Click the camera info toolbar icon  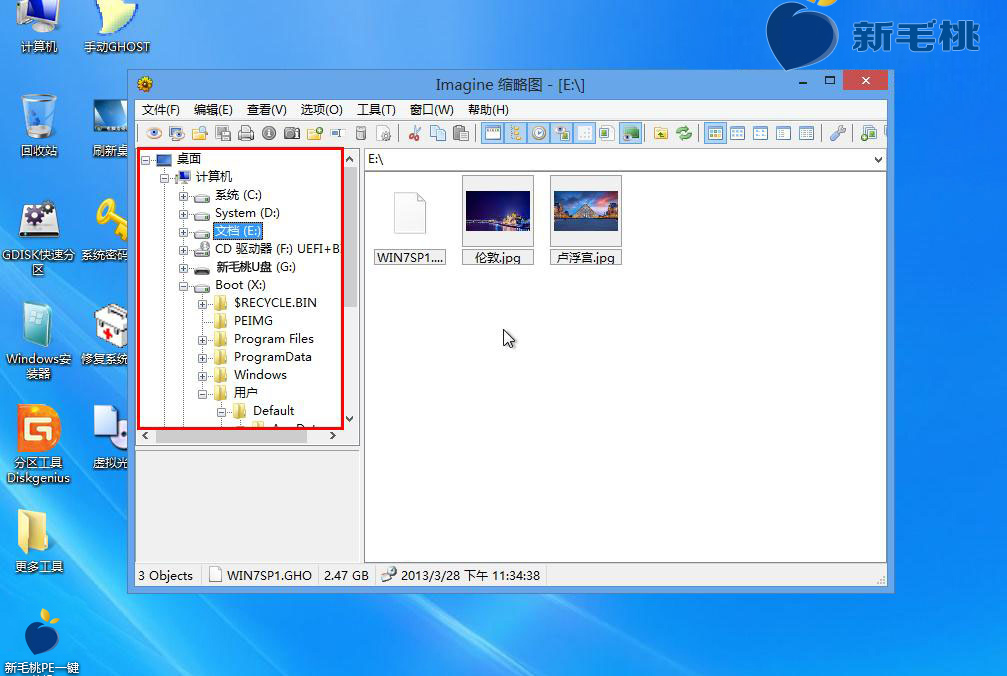coord(292,134)
